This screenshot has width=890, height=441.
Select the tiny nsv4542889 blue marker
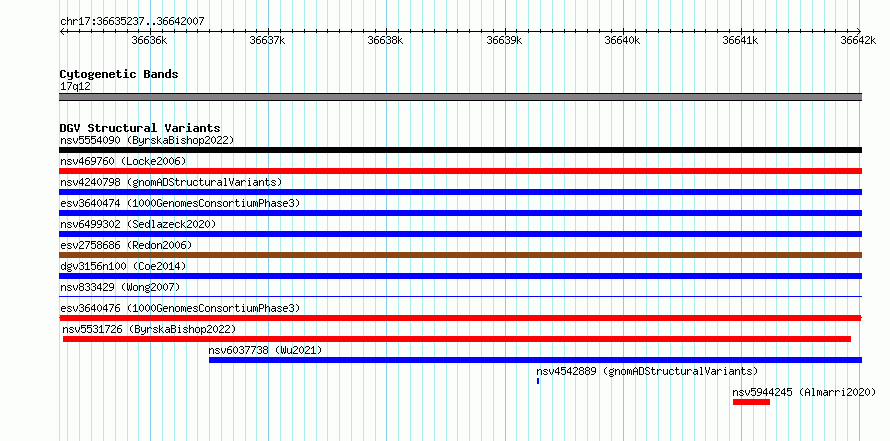tap(538, 381)
